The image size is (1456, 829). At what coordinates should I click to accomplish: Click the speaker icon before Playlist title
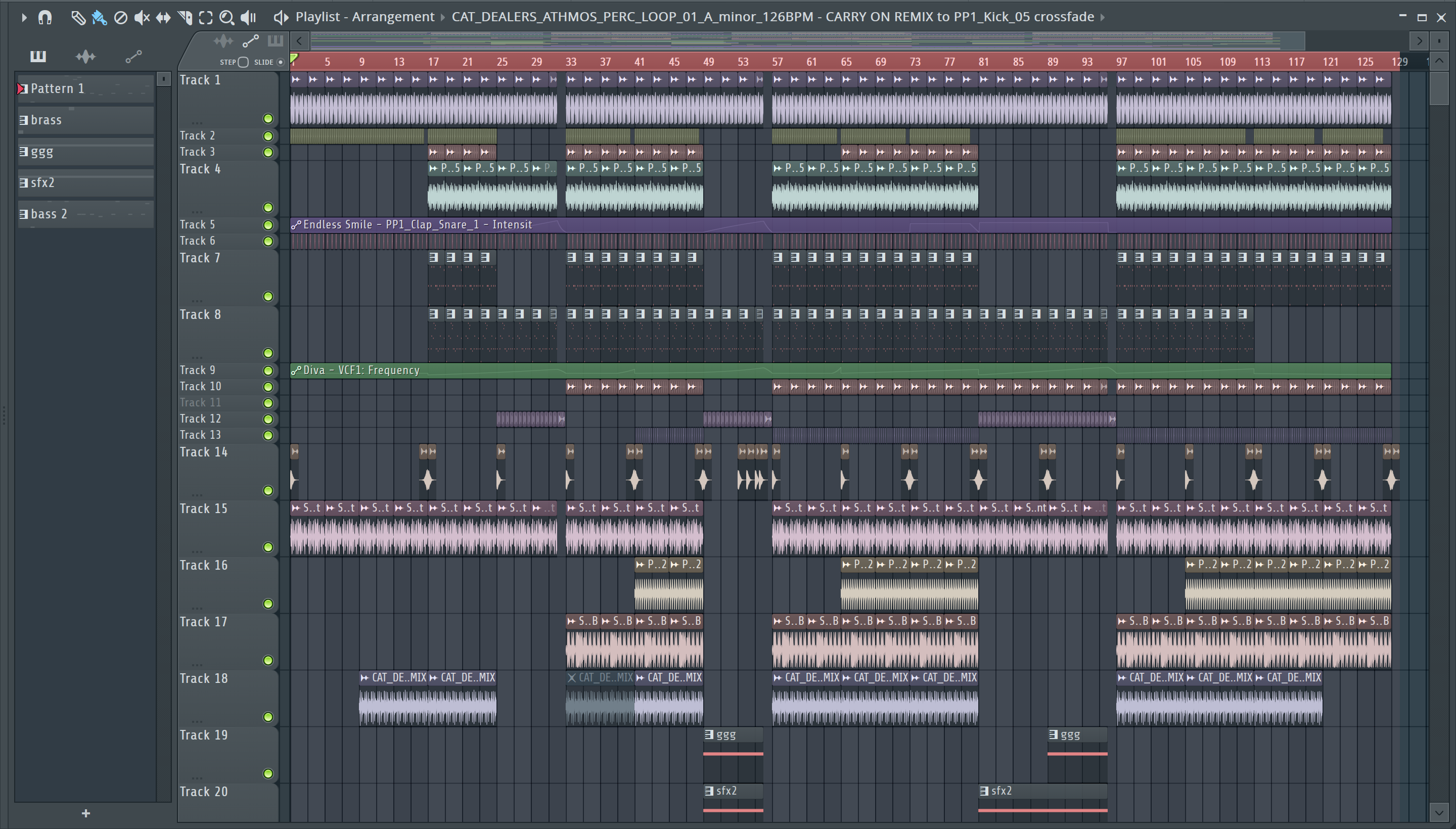click(281, 18)
